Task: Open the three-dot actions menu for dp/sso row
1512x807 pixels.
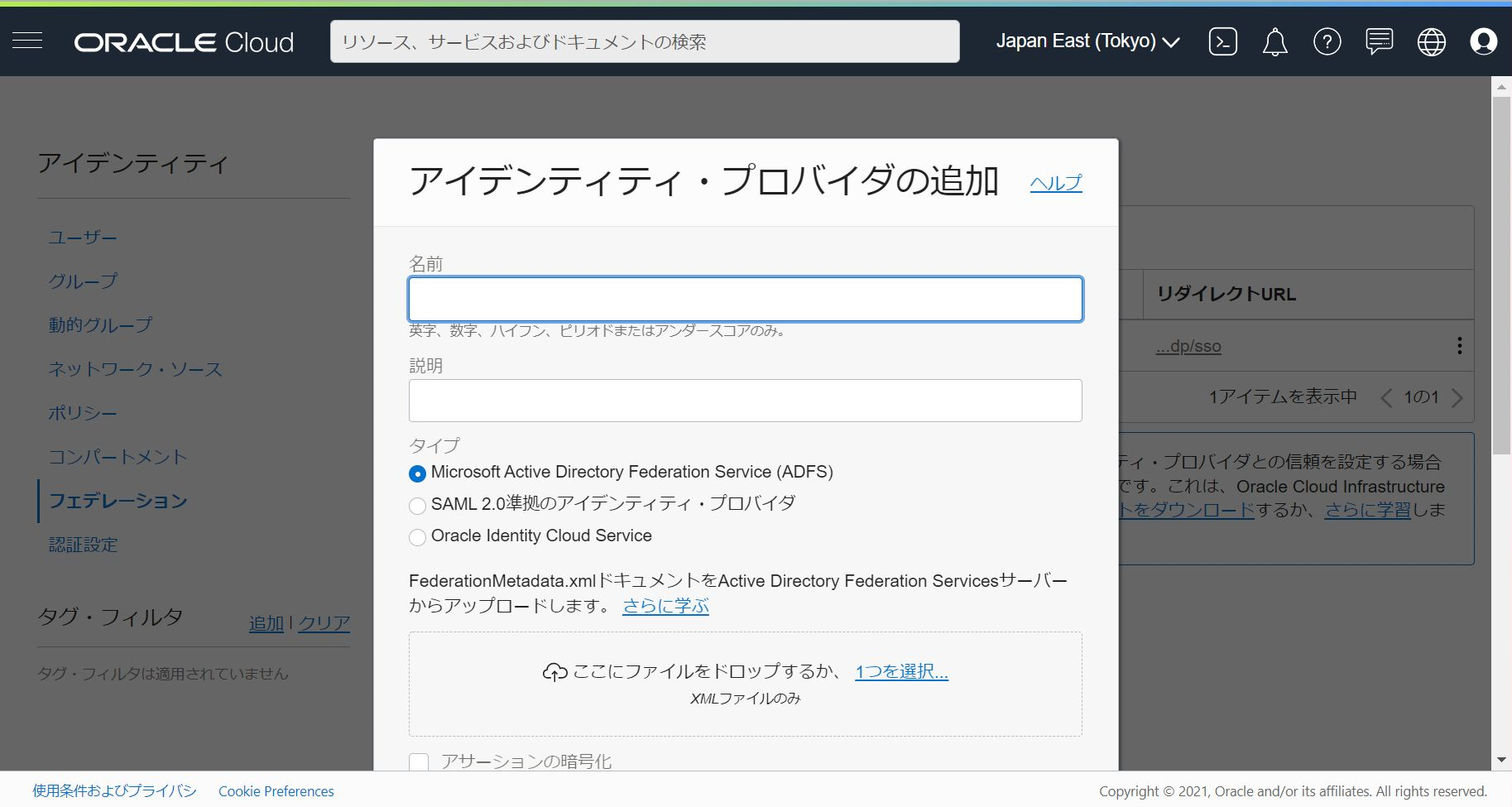Action: pos(1459,345)
